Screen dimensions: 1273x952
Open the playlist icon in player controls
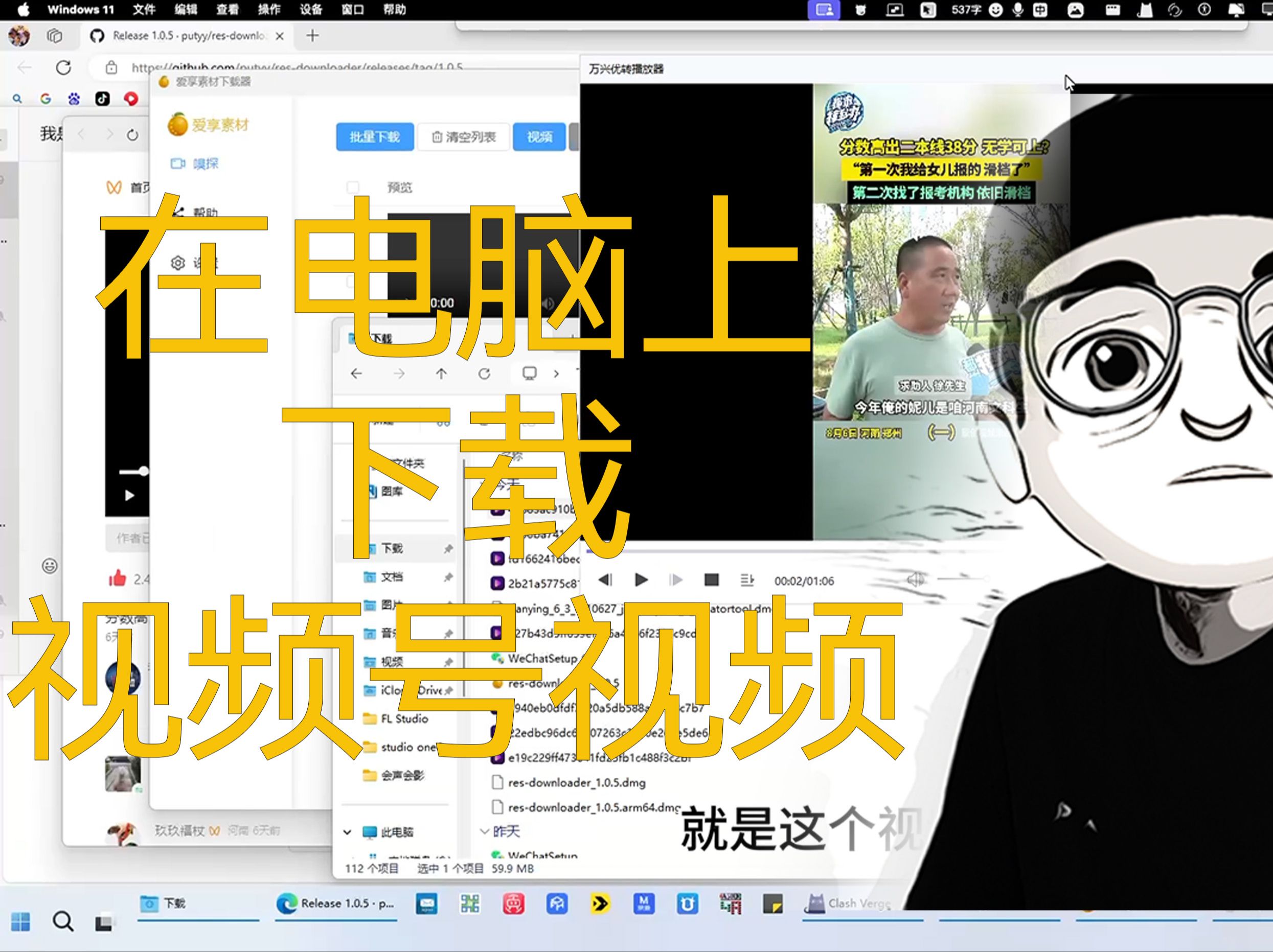746,580
